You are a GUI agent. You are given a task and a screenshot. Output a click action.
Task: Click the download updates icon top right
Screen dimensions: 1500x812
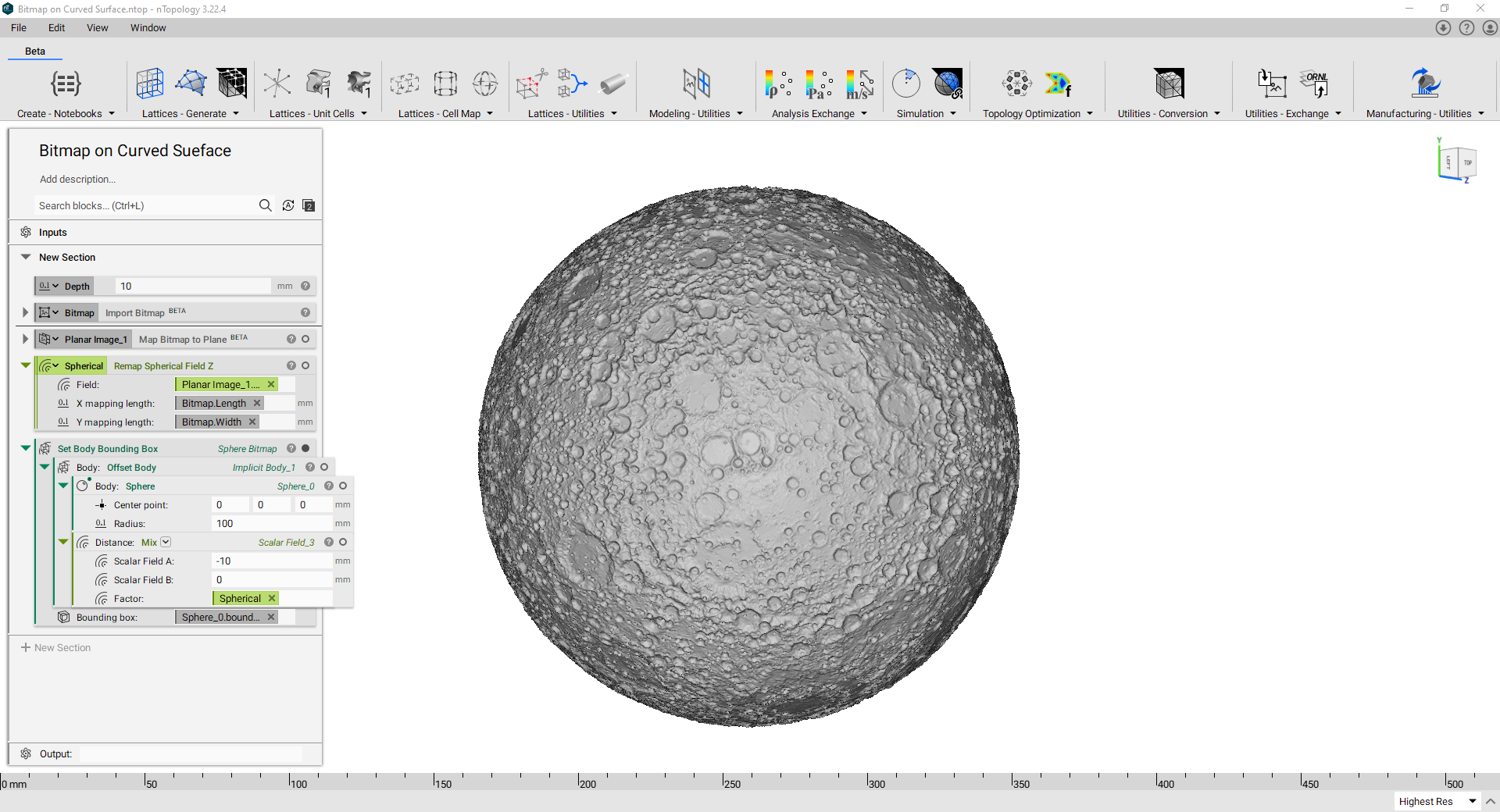pos(1443,27)
